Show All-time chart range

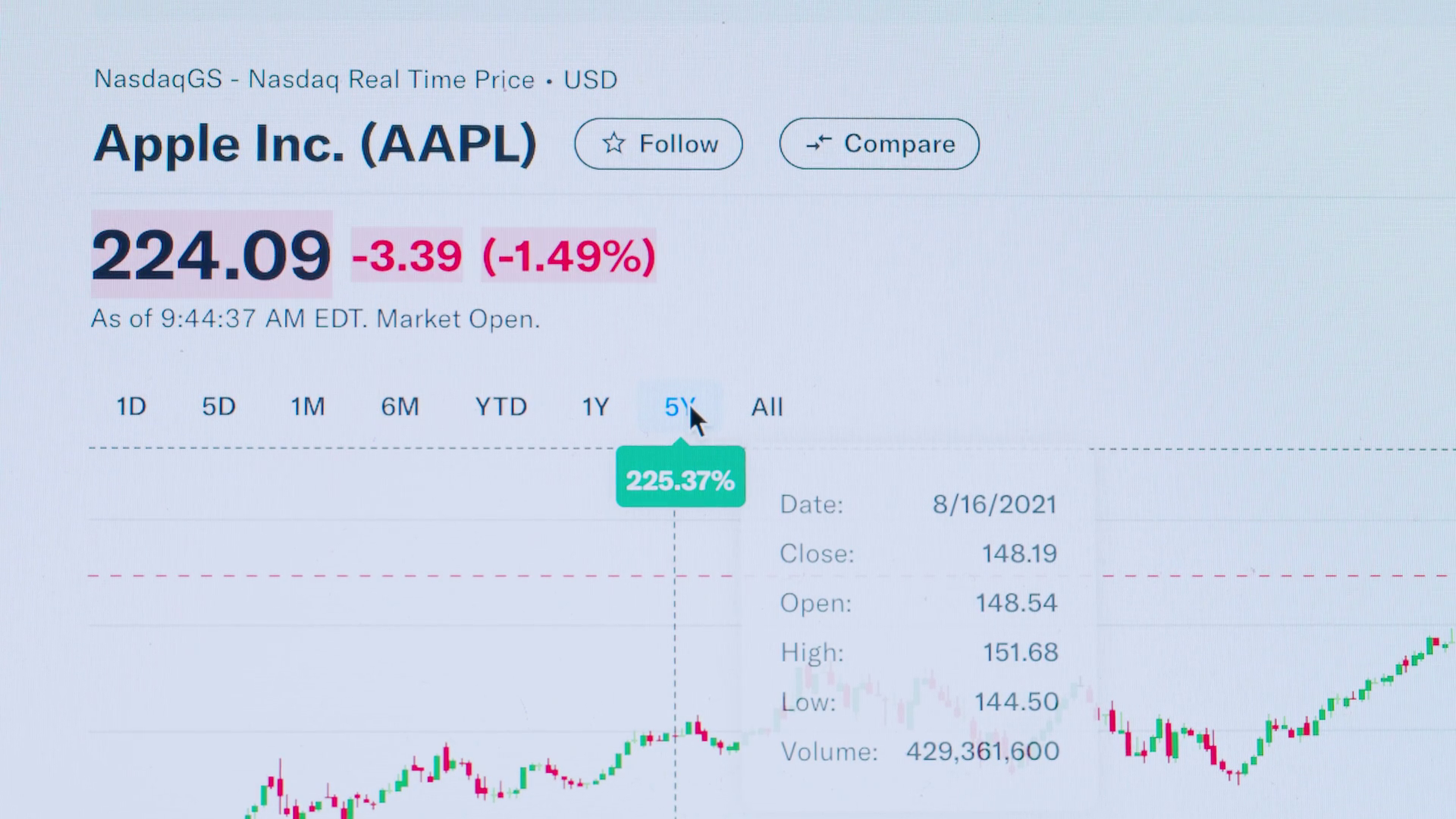pos(767,407)
